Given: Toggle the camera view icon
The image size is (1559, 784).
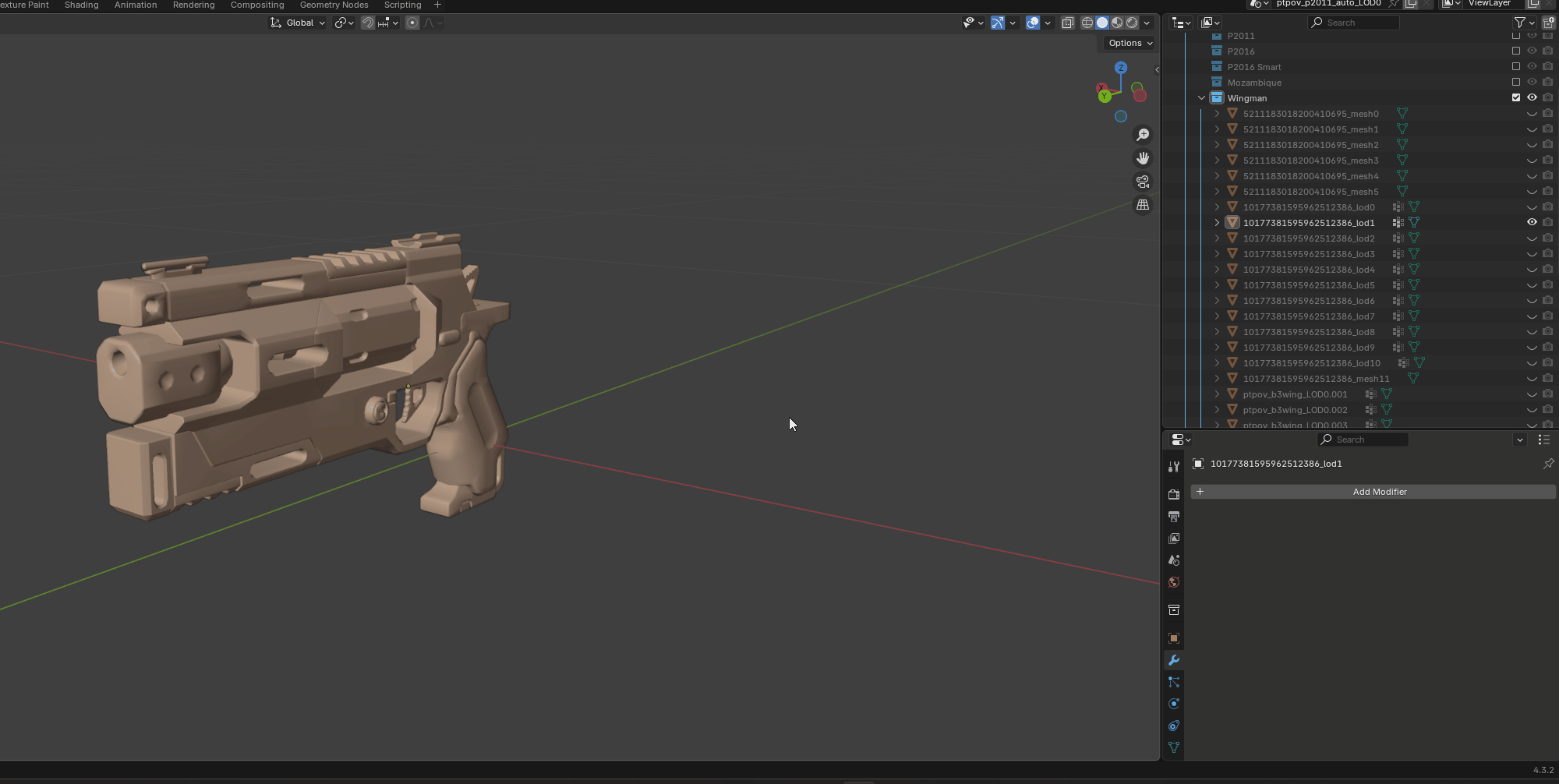Looking at the screenshot, I should tap(1143, 182).
